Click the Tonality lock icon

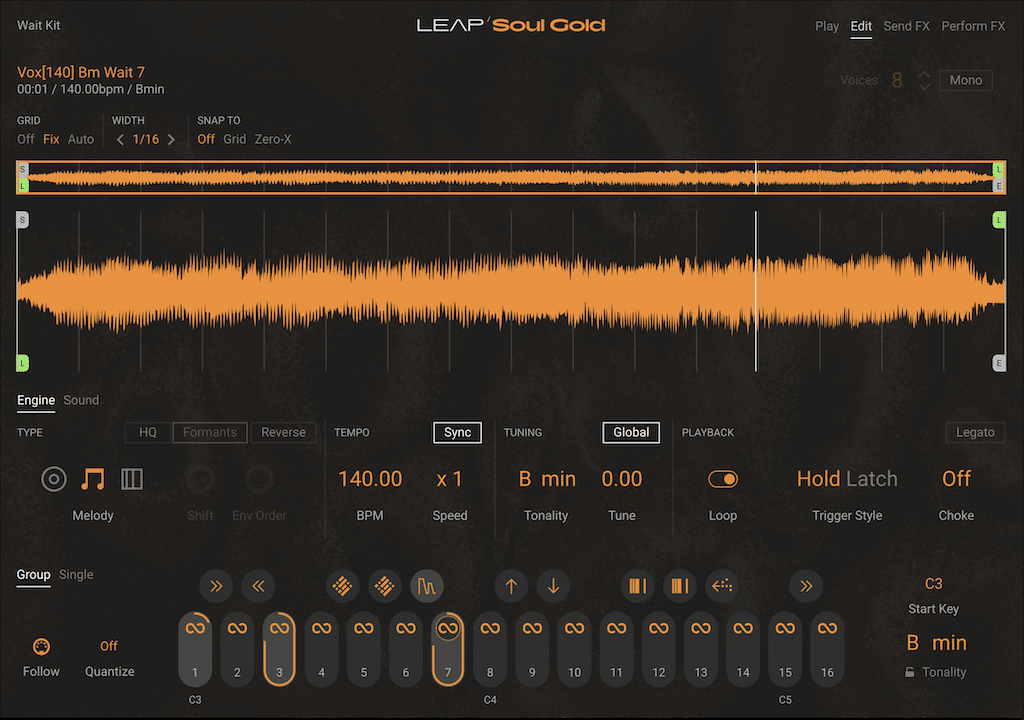910,672
